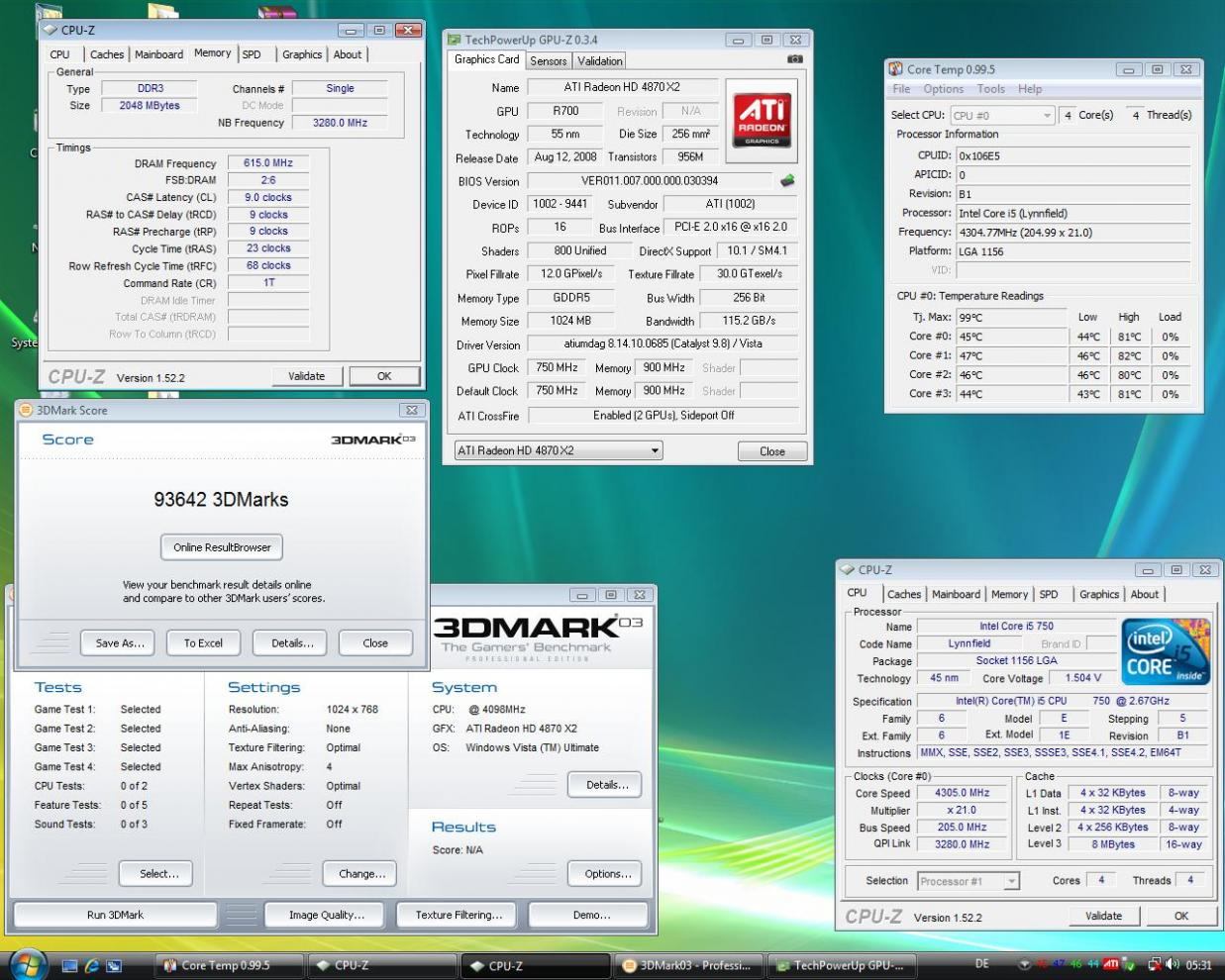This screenshot has width=1225, height=980.
Task: Open the Processor #1 selection dropdown
Action: click(968, 881)
